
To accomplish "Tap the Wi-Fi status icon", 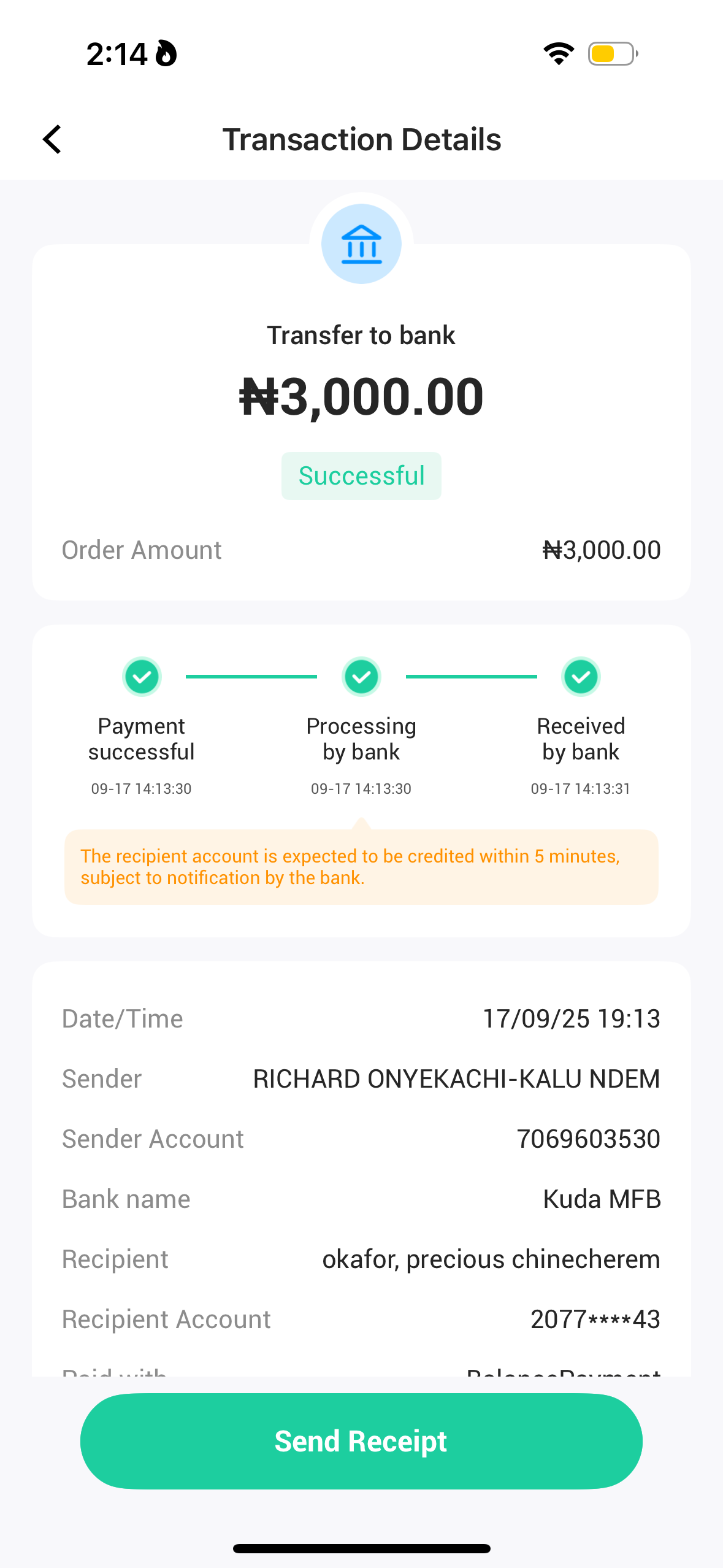I will (x=558, y=54).
